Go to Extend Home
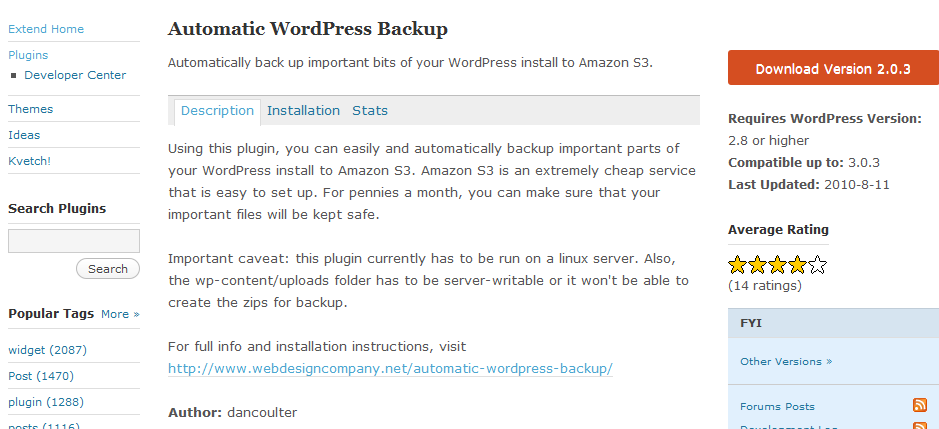Viewport: 939px width, 429px height. coord(46,29)
